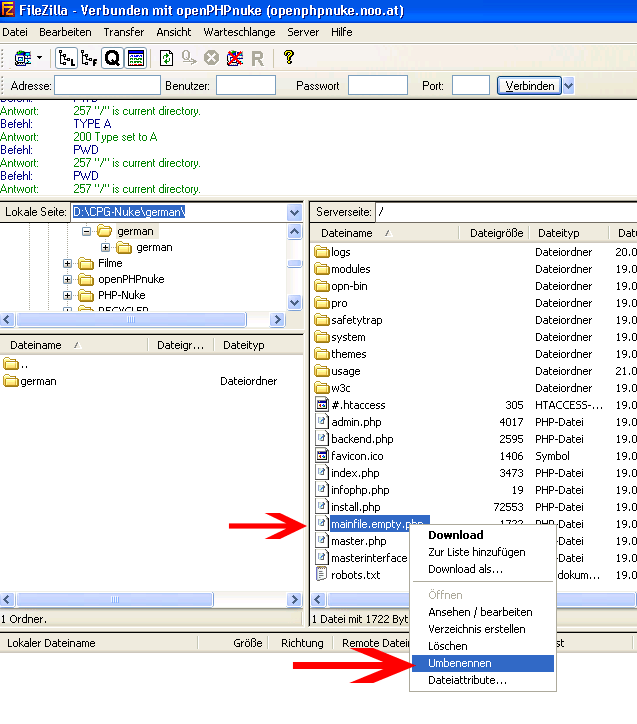This screenshot has height=724, width=637.
Task: Select the master.php file icon
Action: tap(322, 541)
